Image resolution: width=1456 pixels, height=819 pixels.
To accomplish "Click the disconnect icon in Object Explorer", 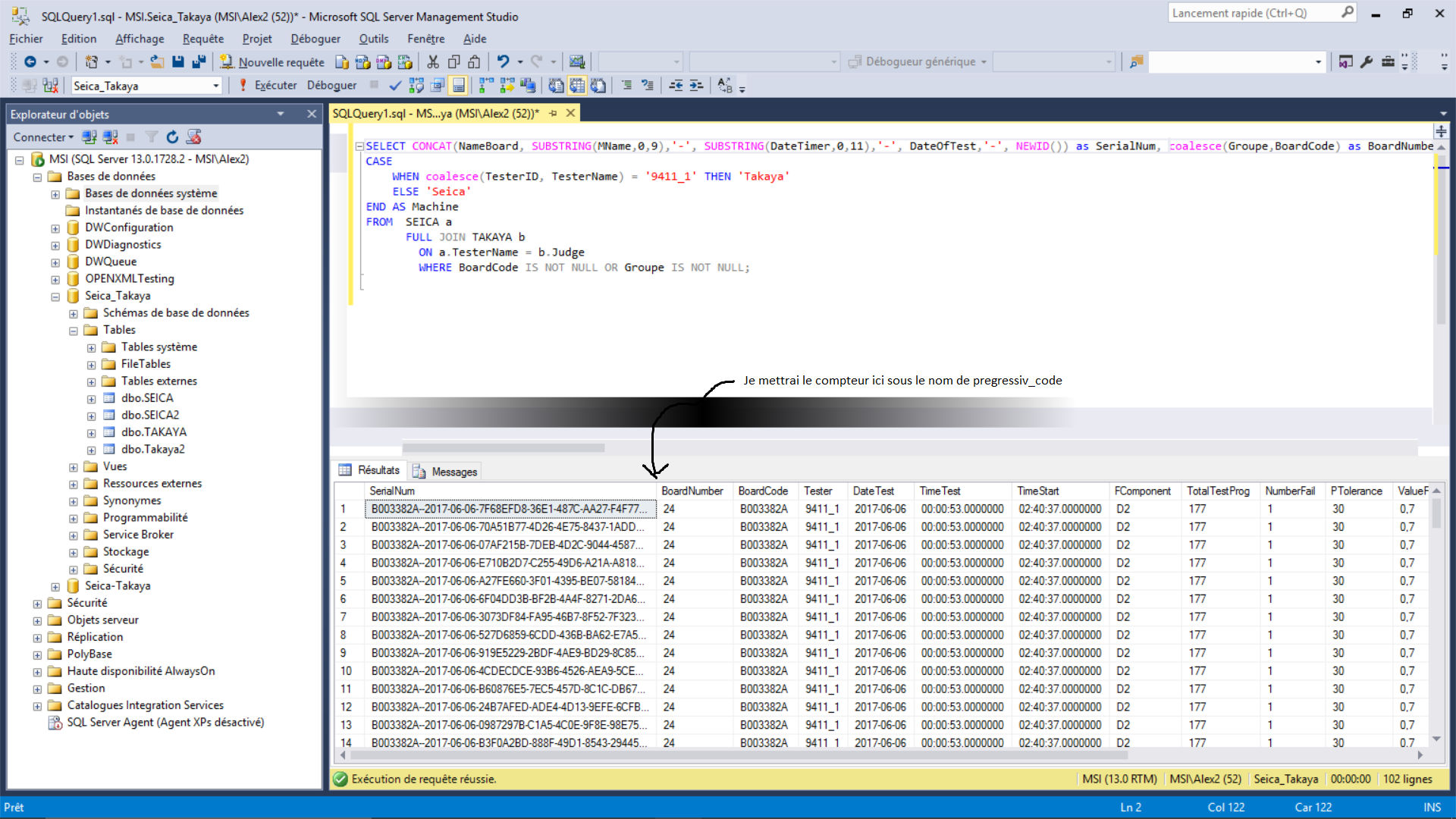I will tap(111, 137).
